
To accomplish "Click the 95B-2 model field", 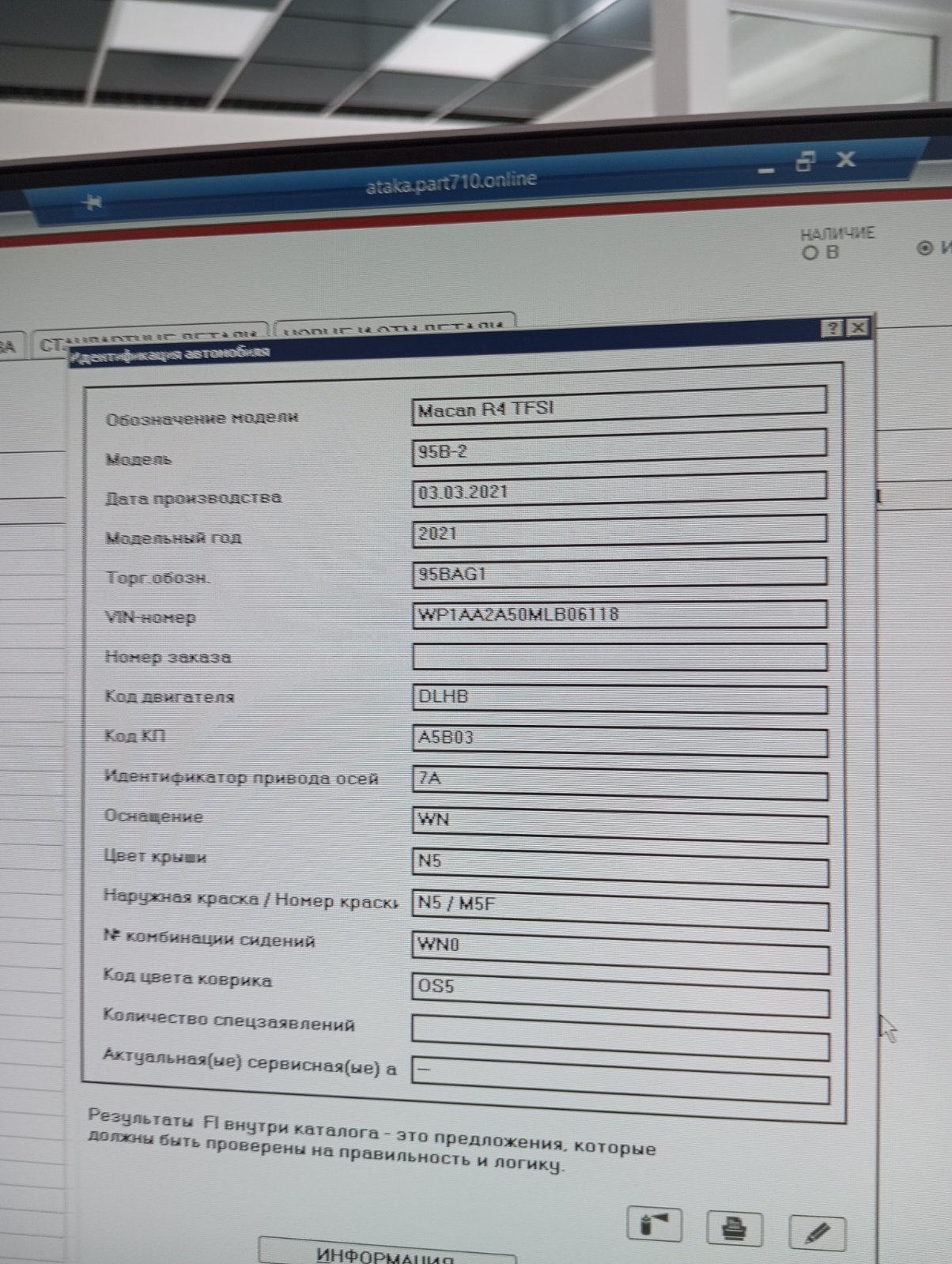I will pyautogui.click(x=619, y=448).
